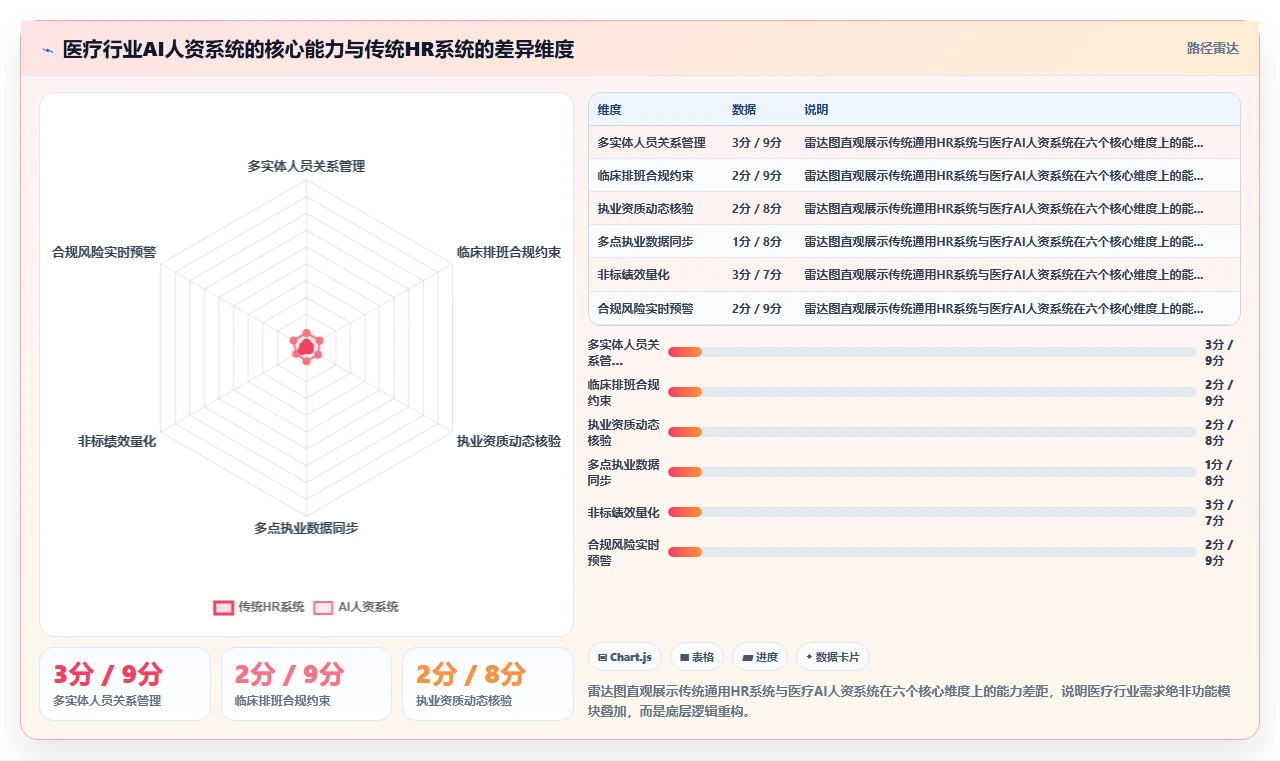This screenshot has width=1280, height=761.
Task: Click the red radar data polygon at center
Action: coord(306,346)
